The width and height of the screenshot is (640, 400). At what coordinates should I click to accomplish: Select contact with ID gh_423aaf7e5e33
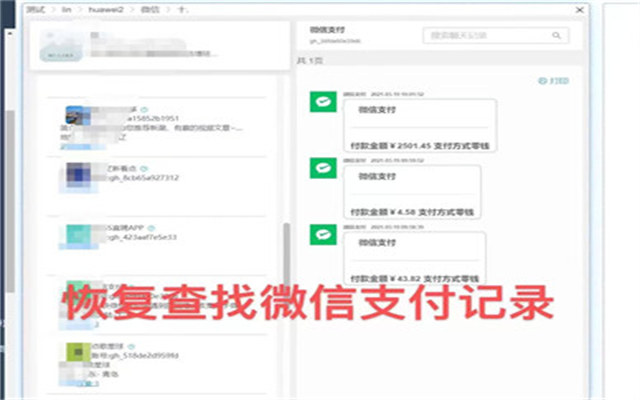157,246
